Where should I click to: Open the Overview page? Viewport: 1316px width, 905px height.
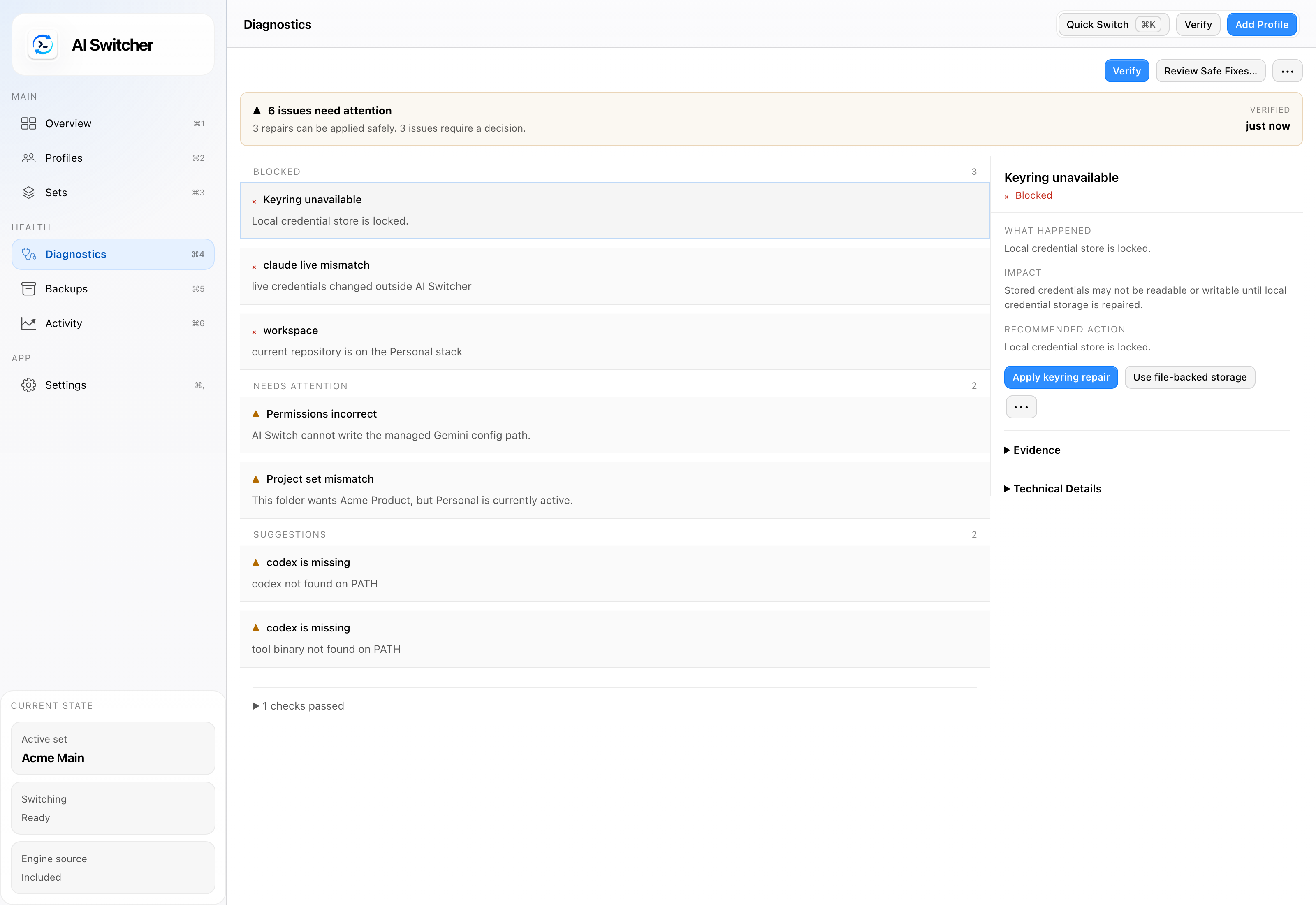click(113, 124)
